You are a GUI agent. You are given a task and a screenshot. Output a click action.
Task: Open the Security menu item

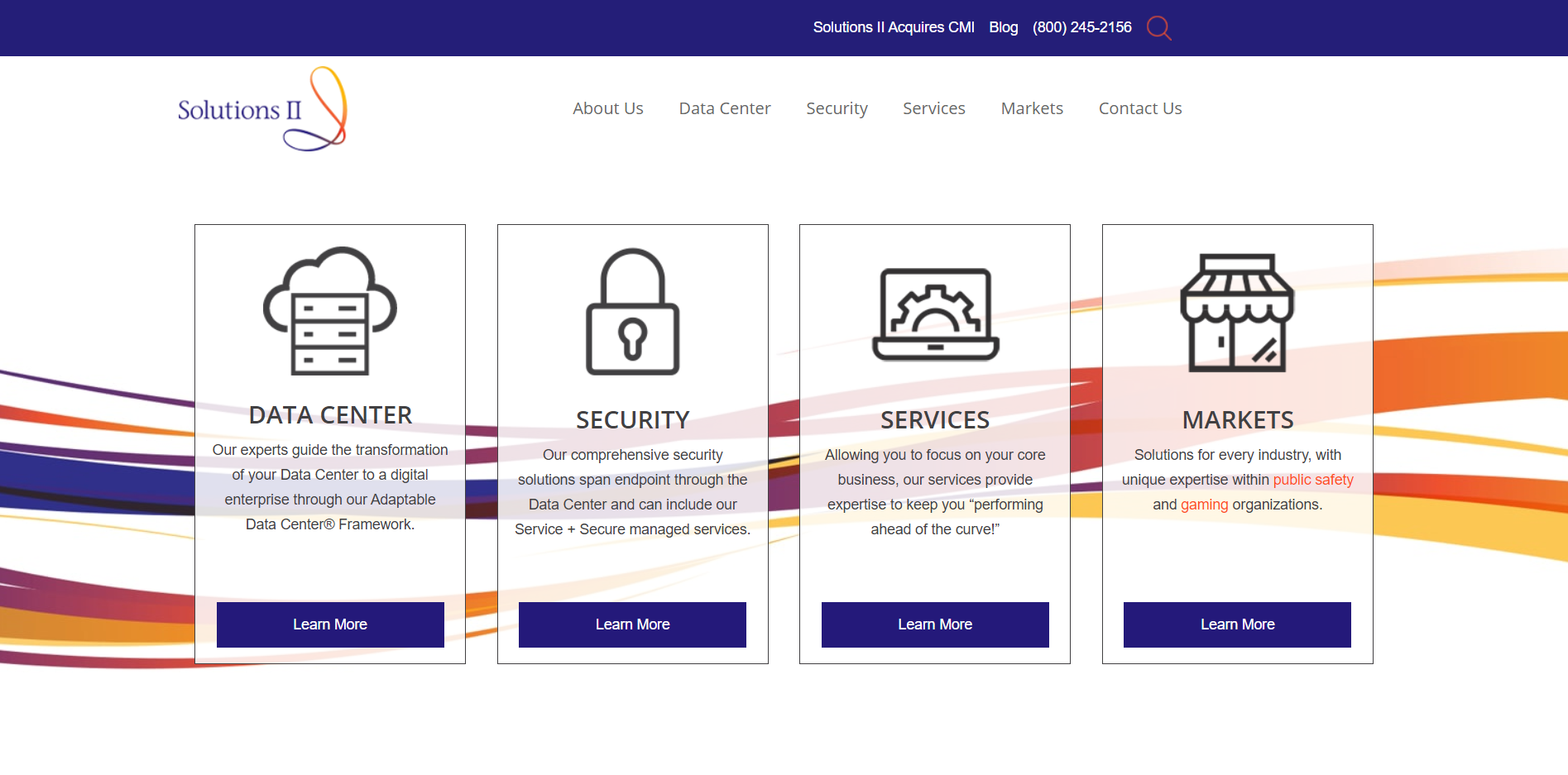click(x=837, y=108)
